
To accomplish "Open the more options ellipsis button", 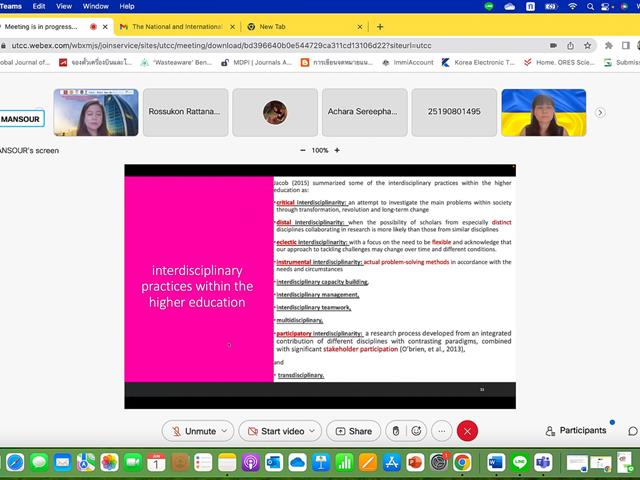I will tap(442, 431).
